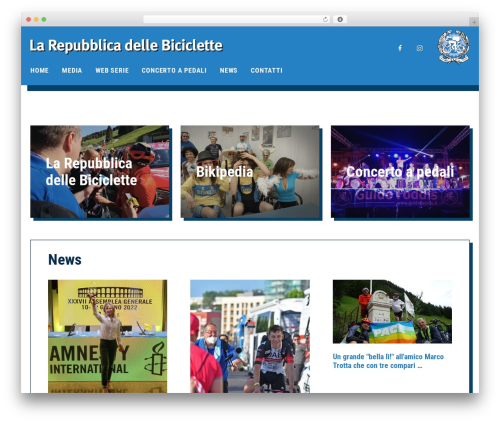500x423 pixels.
Task: Go to the HOME menu item
Action: pyautogui.click(x=39, y=71)
